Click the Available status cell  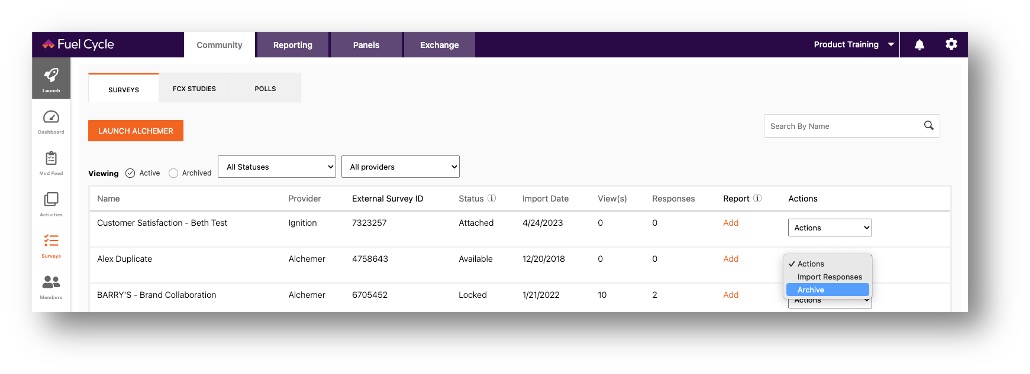pos(475,259)
